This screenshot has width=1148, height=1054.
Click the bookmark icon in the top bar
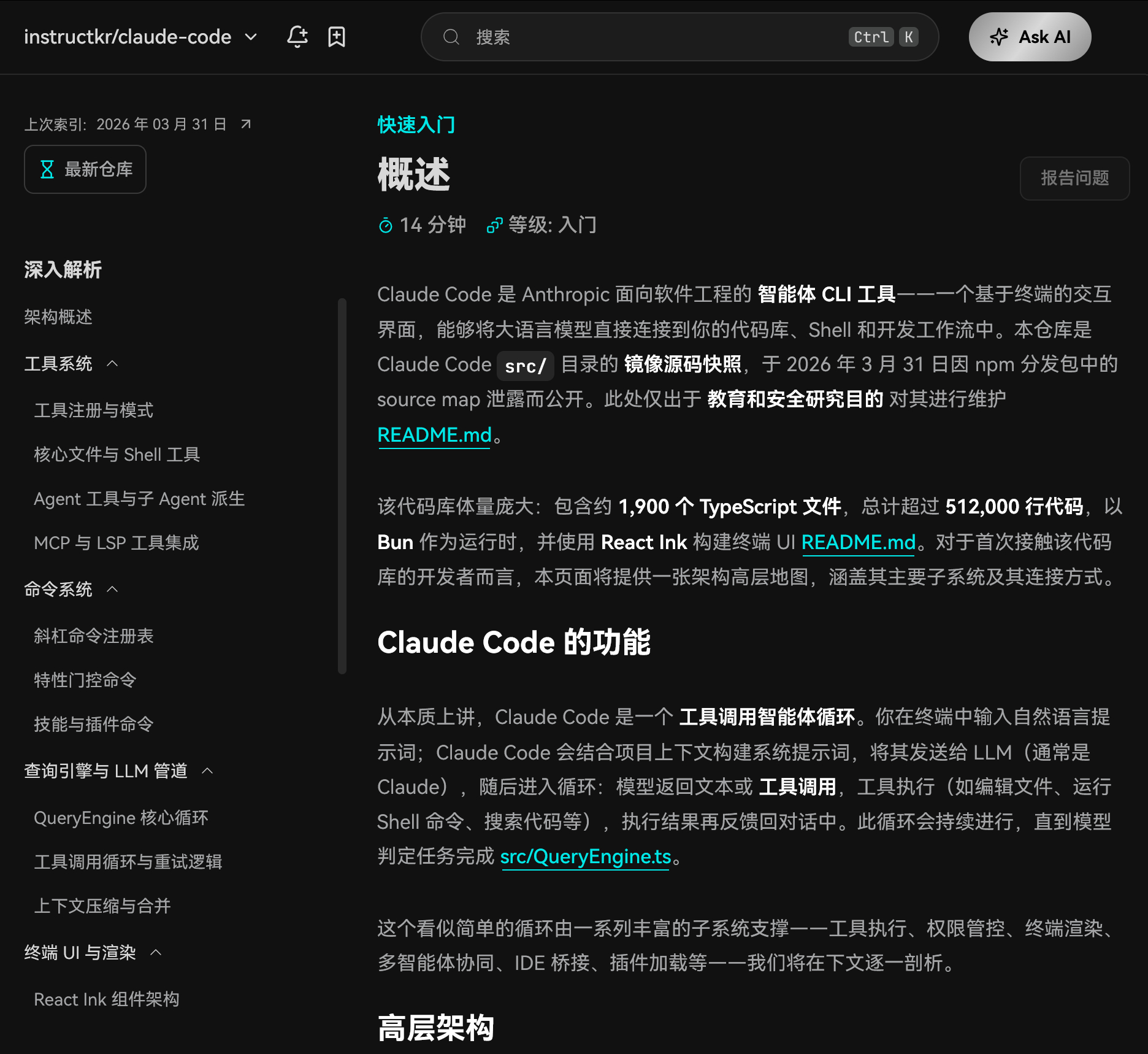(337, 37)
